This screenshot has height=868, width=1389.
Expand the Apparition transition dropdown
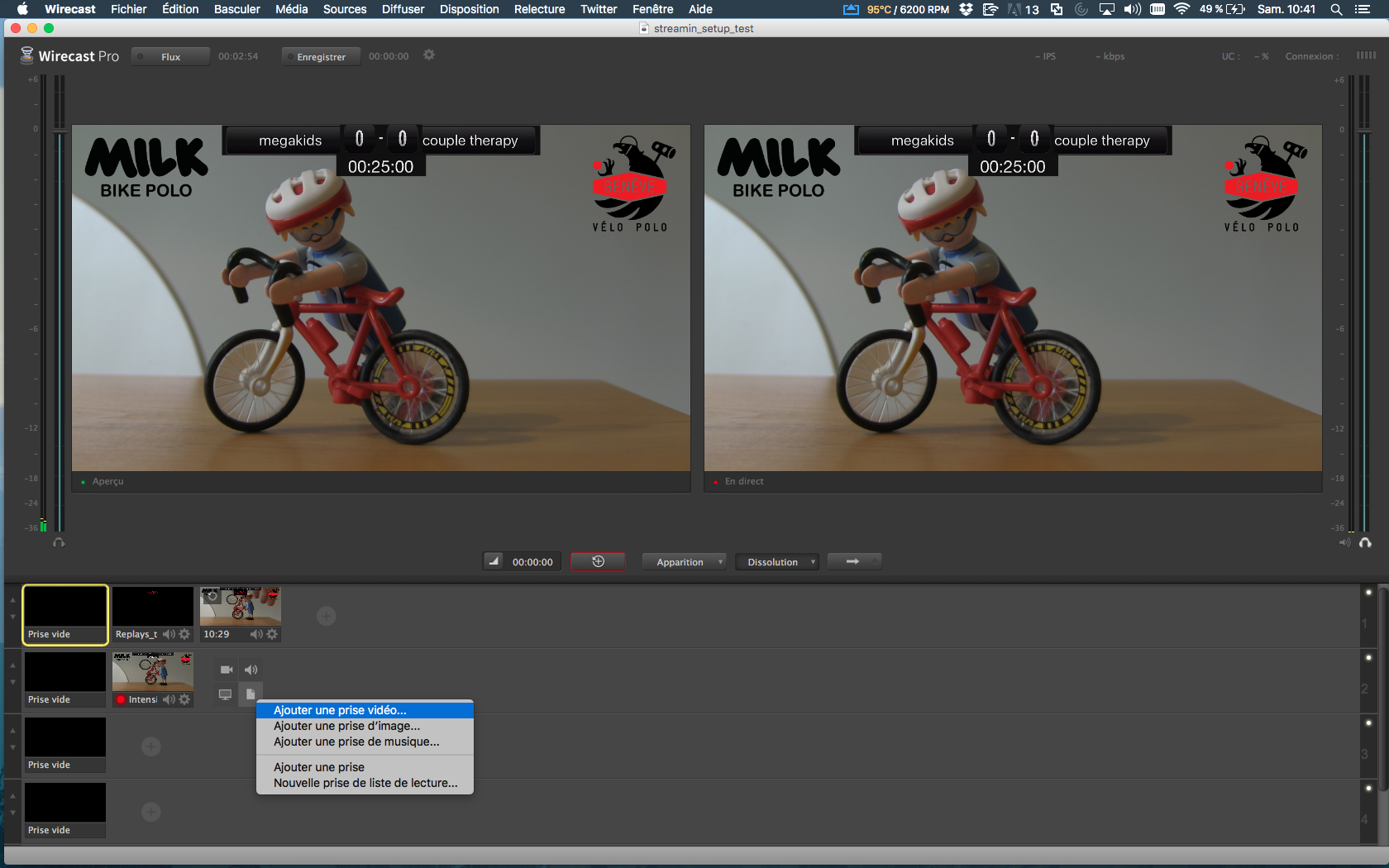[x=684, y=562]
